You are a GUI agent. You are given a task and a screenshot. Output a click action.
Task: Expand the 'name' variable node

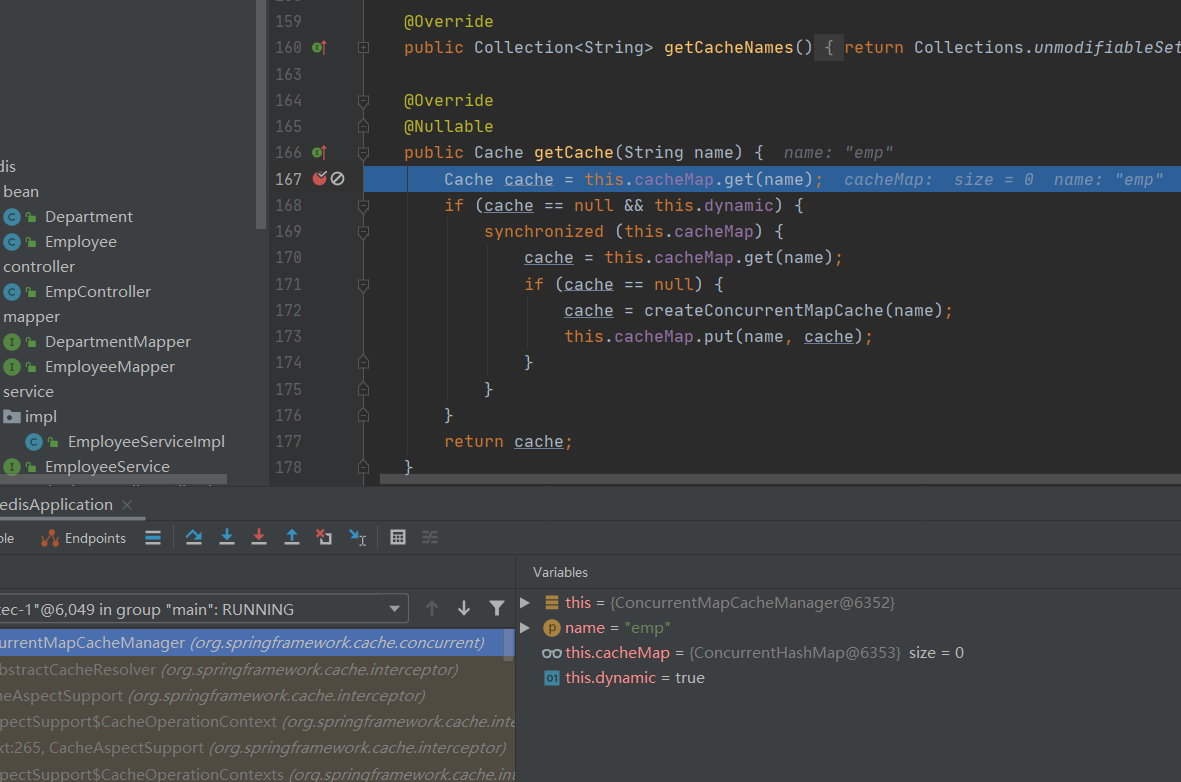click(526, 628)
